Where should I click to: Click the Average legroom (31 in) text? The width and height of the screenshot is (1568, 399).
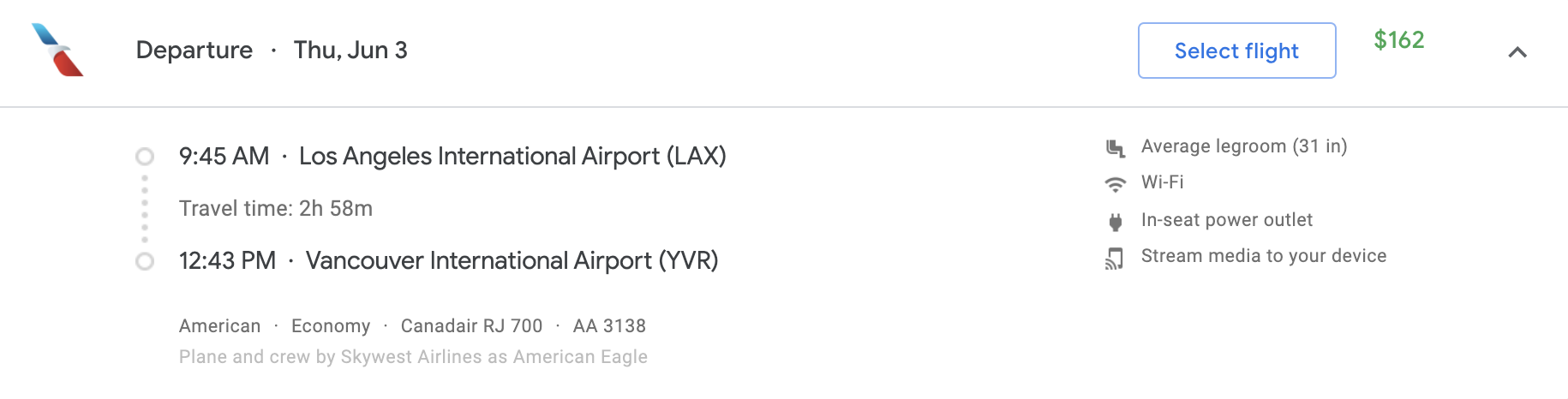[x=1244, y=146]
